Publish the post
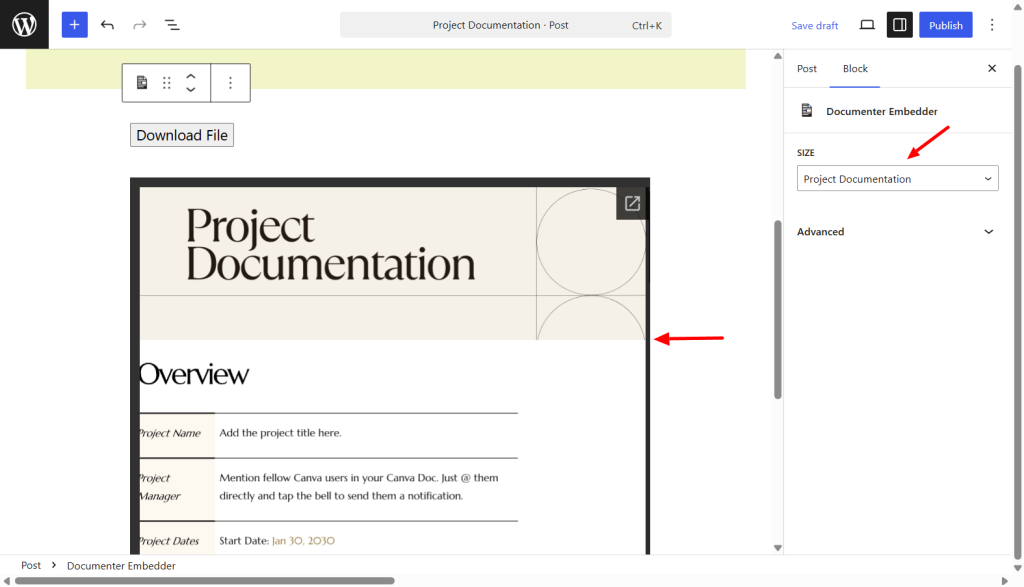1024x587 pixels. click(x=945, y=24)
